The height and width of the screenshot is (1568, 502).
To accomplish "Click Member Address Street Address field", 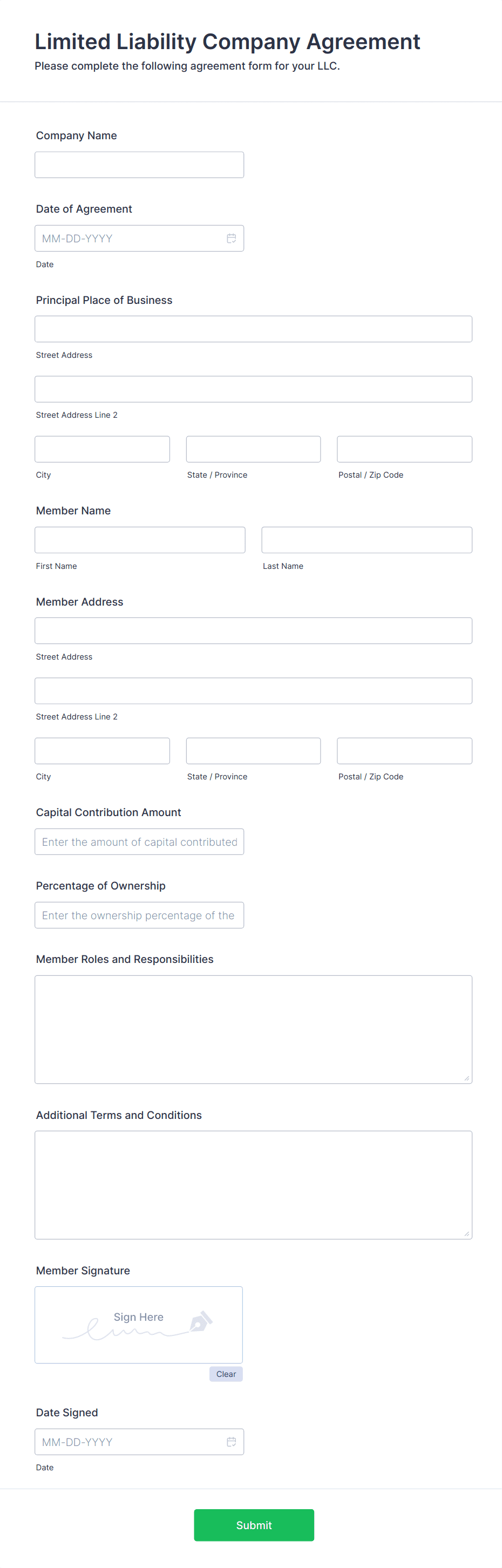I will [x=253, y=630].
